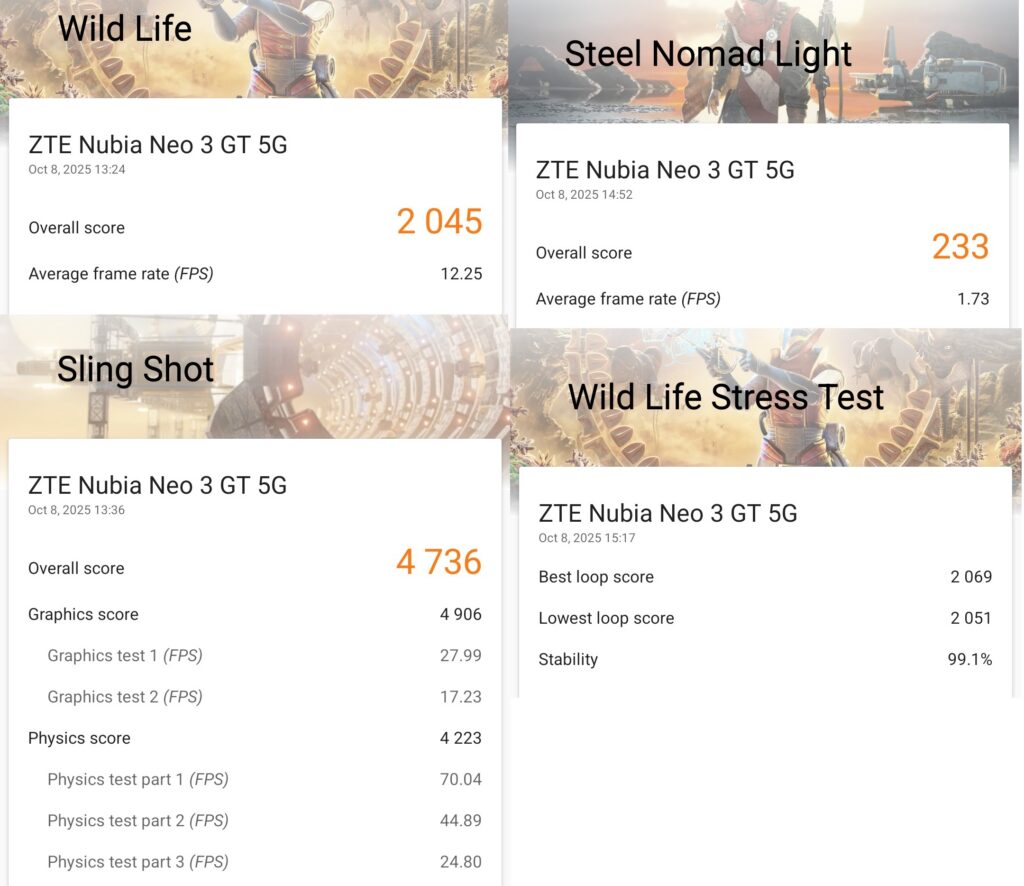The height and width of the screenshot is (886, 1024).
Task: Select the Wild Life Stress Test title
Action: [726, 397]
